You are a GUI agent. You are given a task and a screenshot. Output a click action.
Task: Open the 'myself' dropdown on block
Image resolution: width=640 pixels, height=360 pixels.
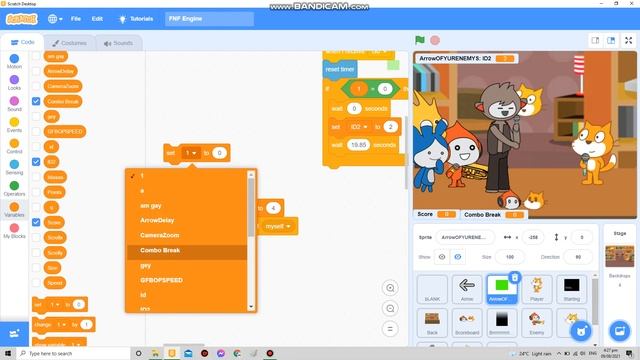click(x=278, y=226)
